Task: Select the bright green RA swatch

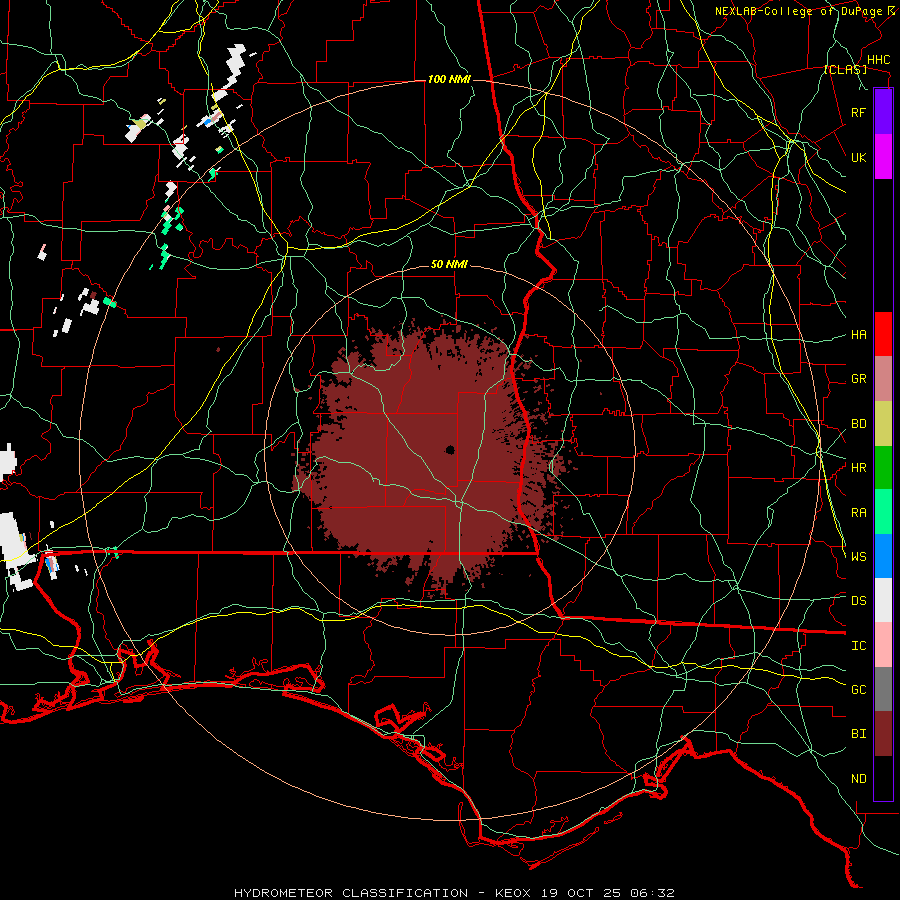Action: tap(883, 512)
